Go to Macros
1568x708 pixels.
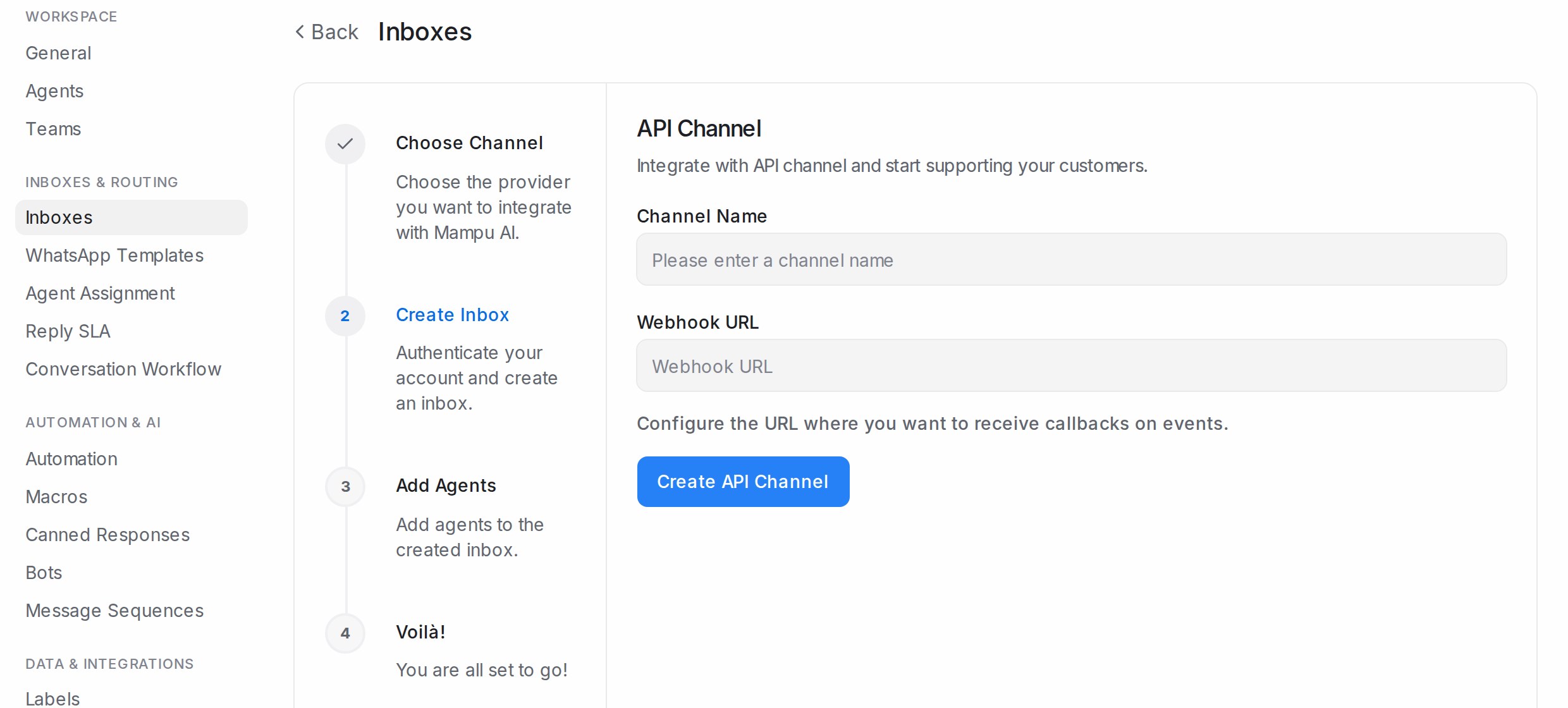(x=56, y=497)
